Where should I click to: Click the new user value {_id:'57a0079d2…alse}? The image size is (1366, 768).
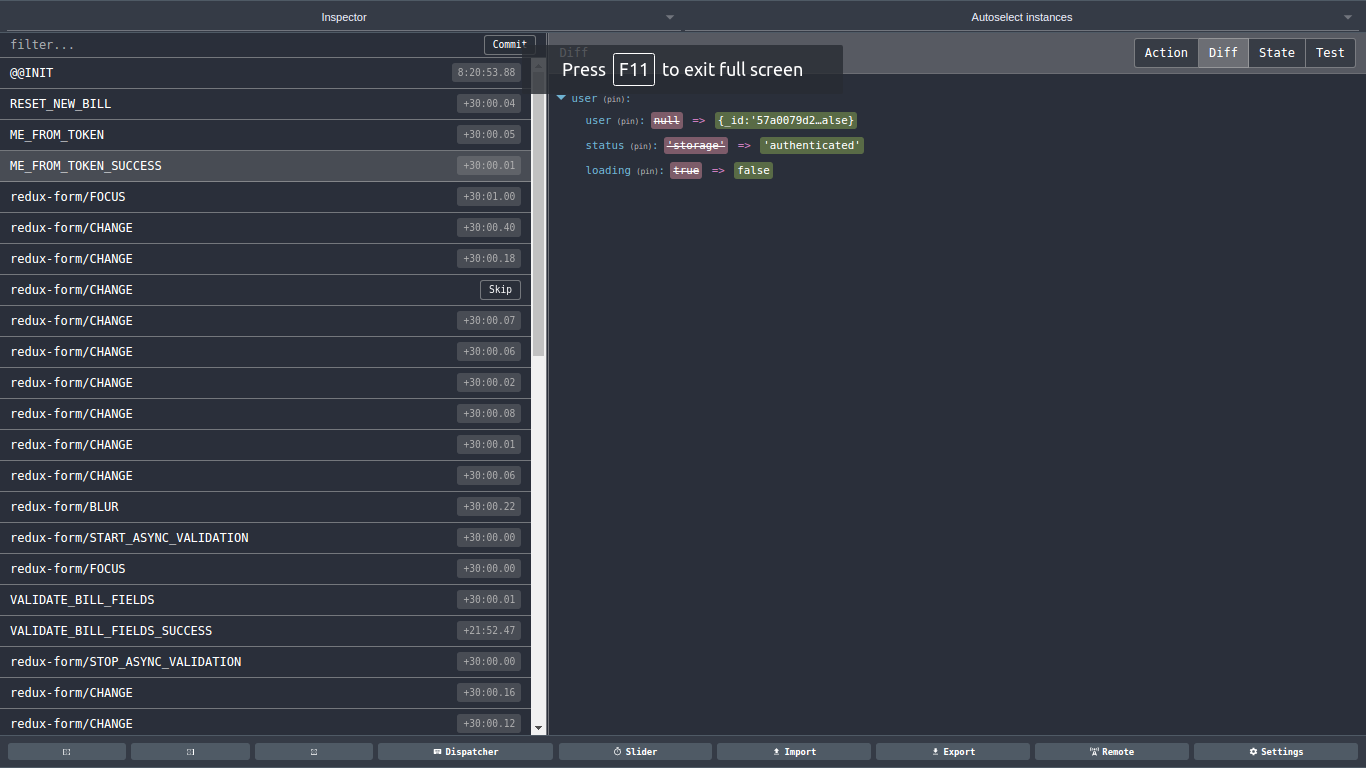[786, 121]
